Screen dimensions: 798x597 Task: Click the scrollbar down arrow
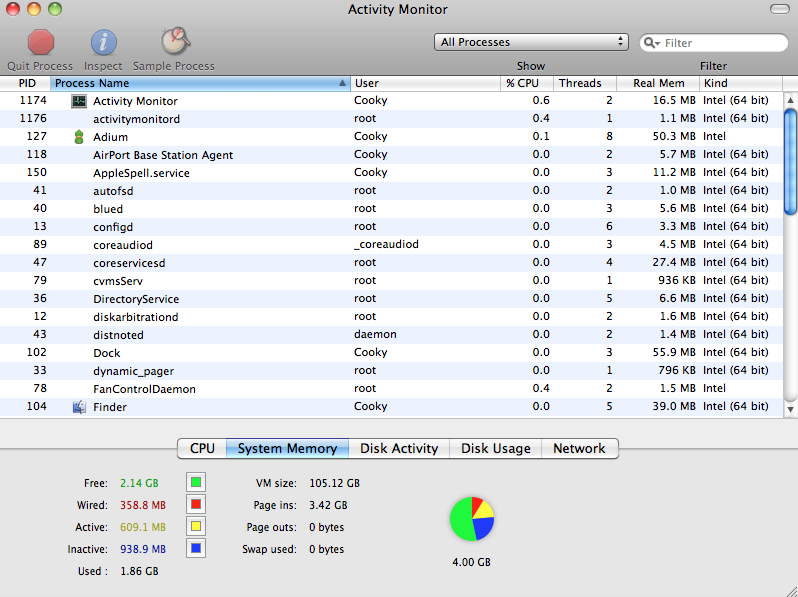click(x=790, y=409)
